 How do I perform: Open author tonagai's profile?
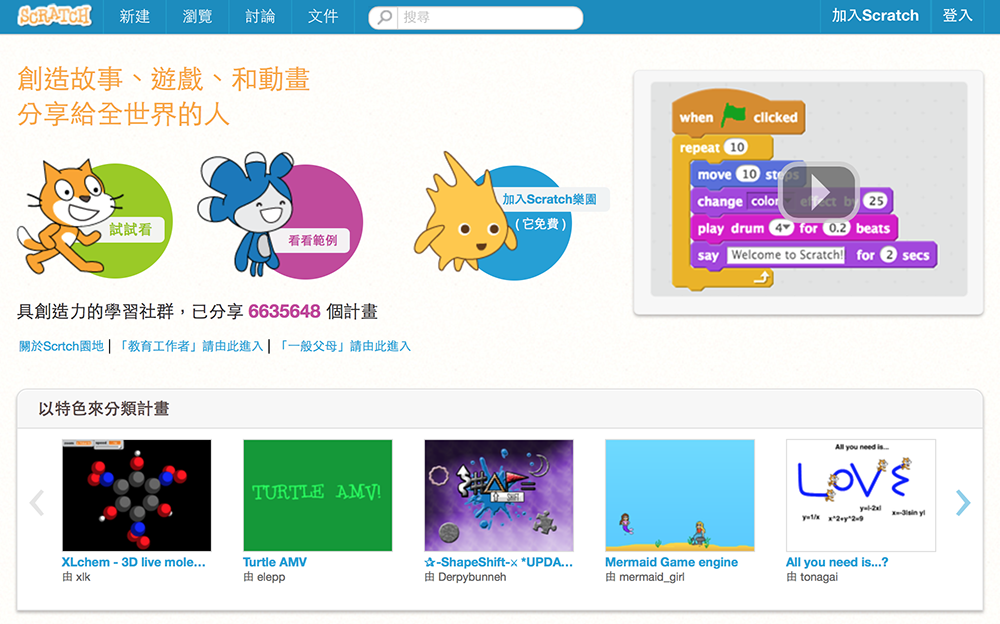coord(819,577)
